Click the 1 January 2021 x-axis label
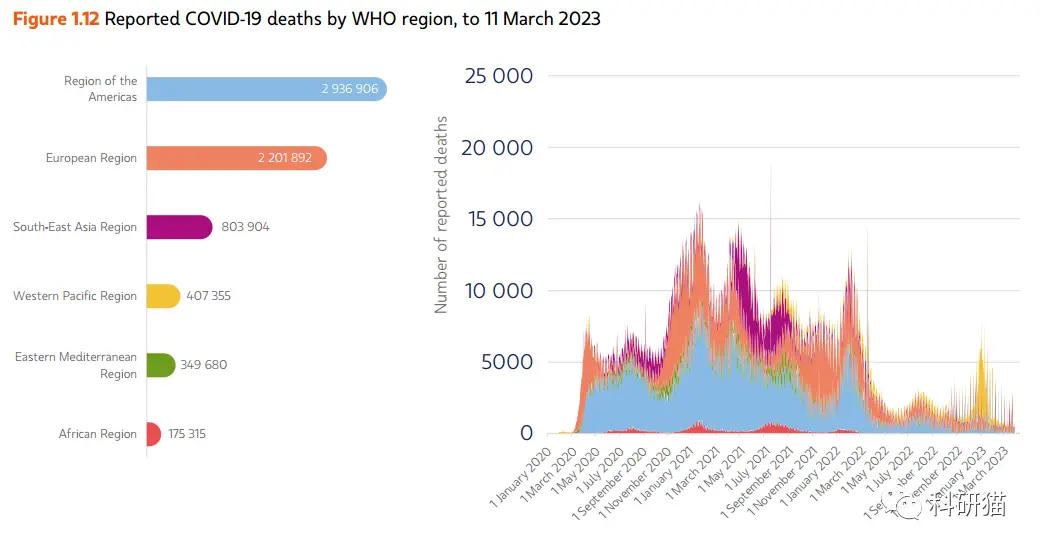1040x550 pixels. click(663, 476)
